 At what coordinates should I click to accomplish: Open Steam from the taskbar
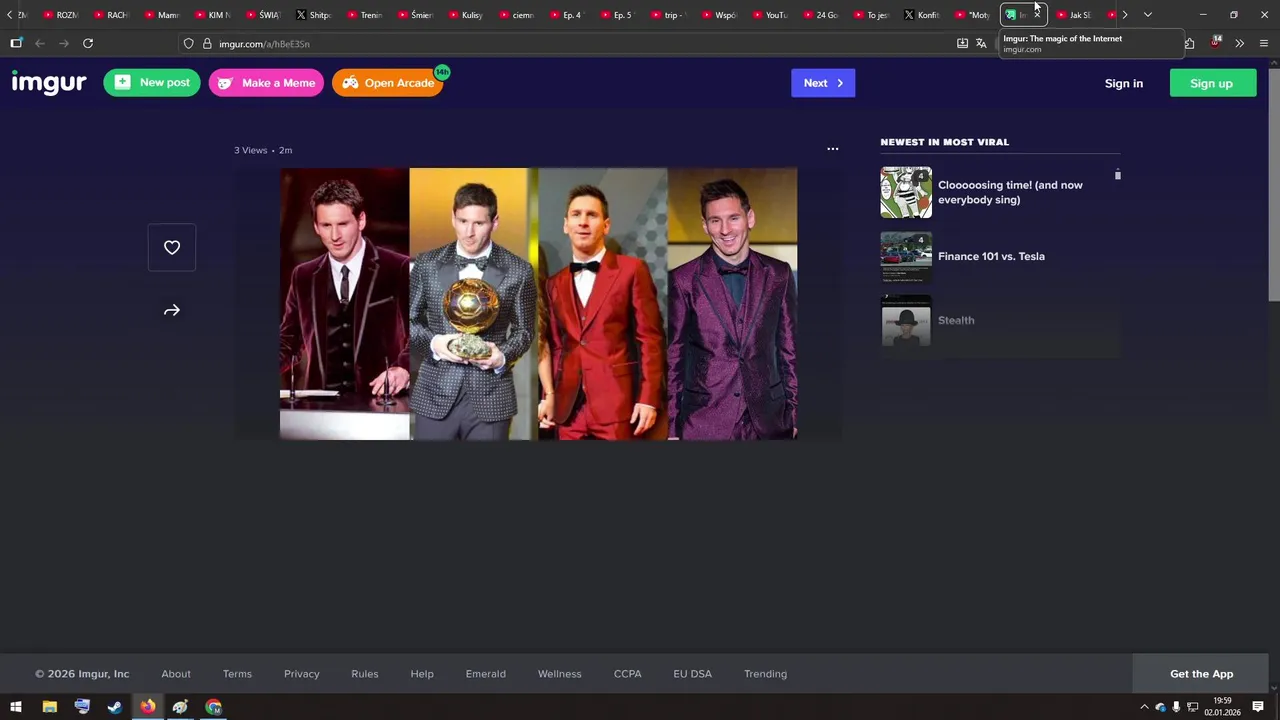pos(115,707)
